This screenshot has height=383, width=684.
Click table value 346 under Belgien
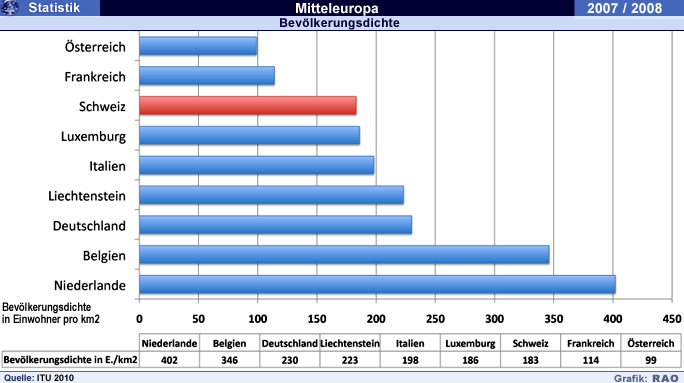(229, 360)
